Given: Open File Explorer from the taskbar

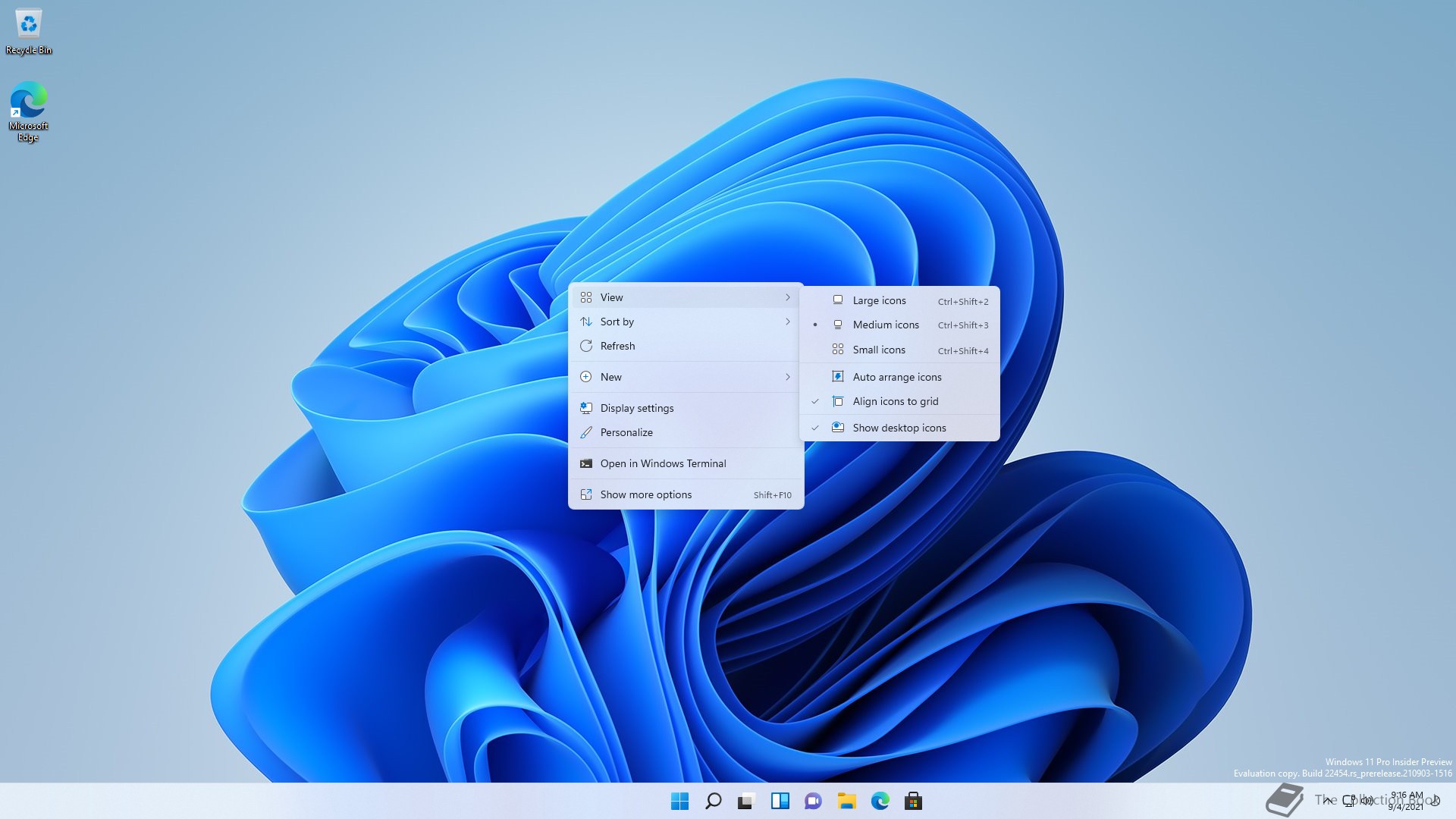Looking at the screenshot, I should [x=846, y=801].
